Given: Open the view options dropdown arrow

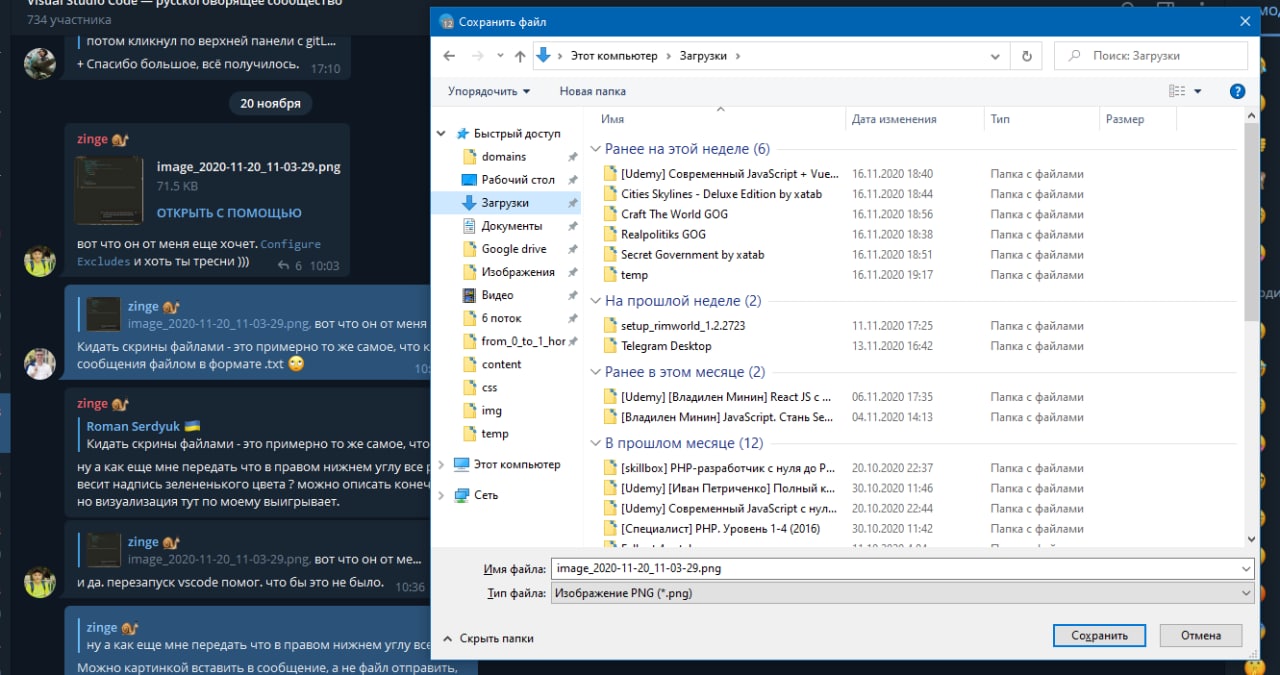Looking at the screenshot, I should (x=1198, y=91).
